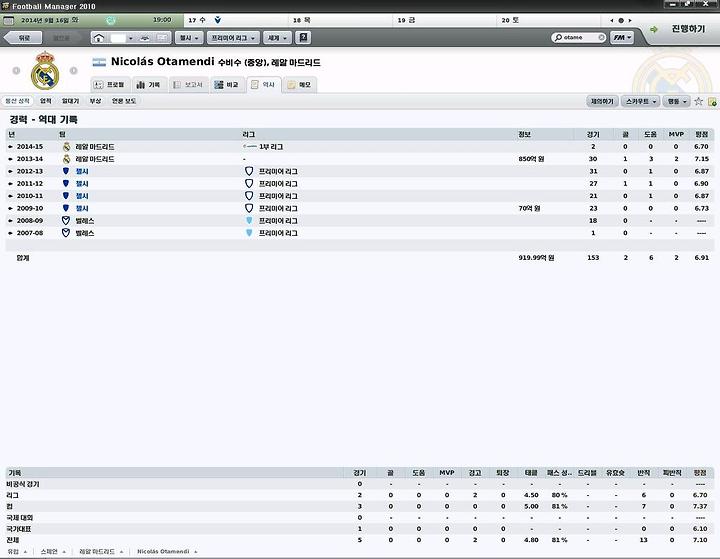Expand the 2012-13 season row
This screenshot has width=720, height=559.
point(11,171)
